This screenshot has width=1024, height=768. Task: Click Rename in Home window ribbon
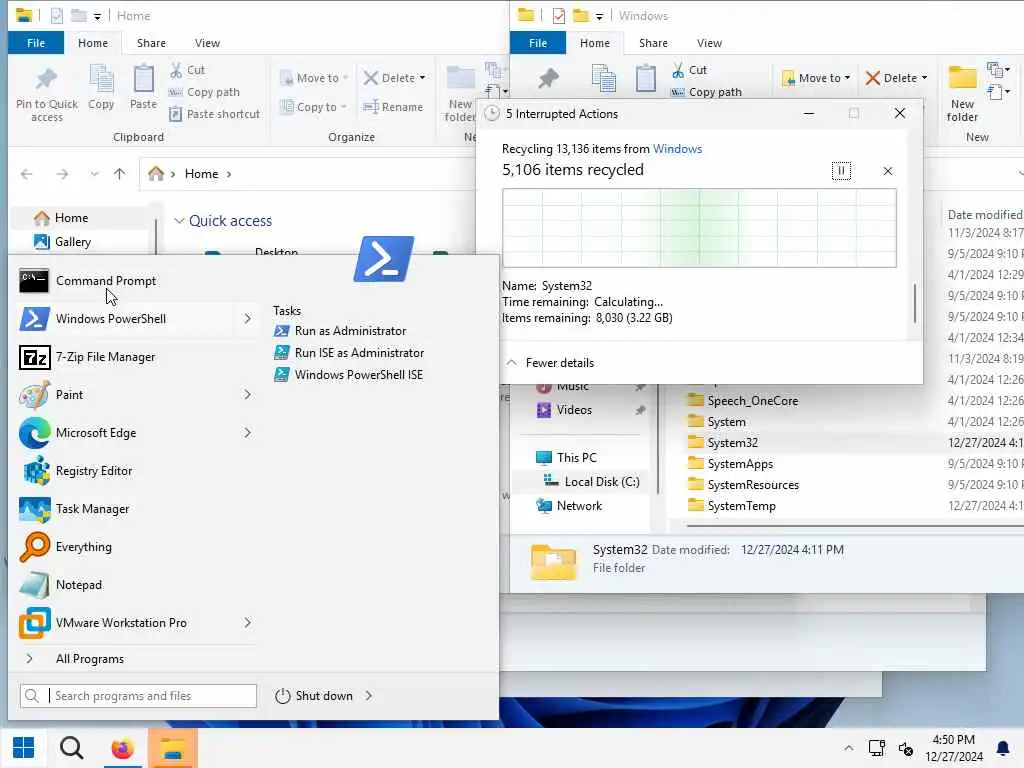coord(393,107)
